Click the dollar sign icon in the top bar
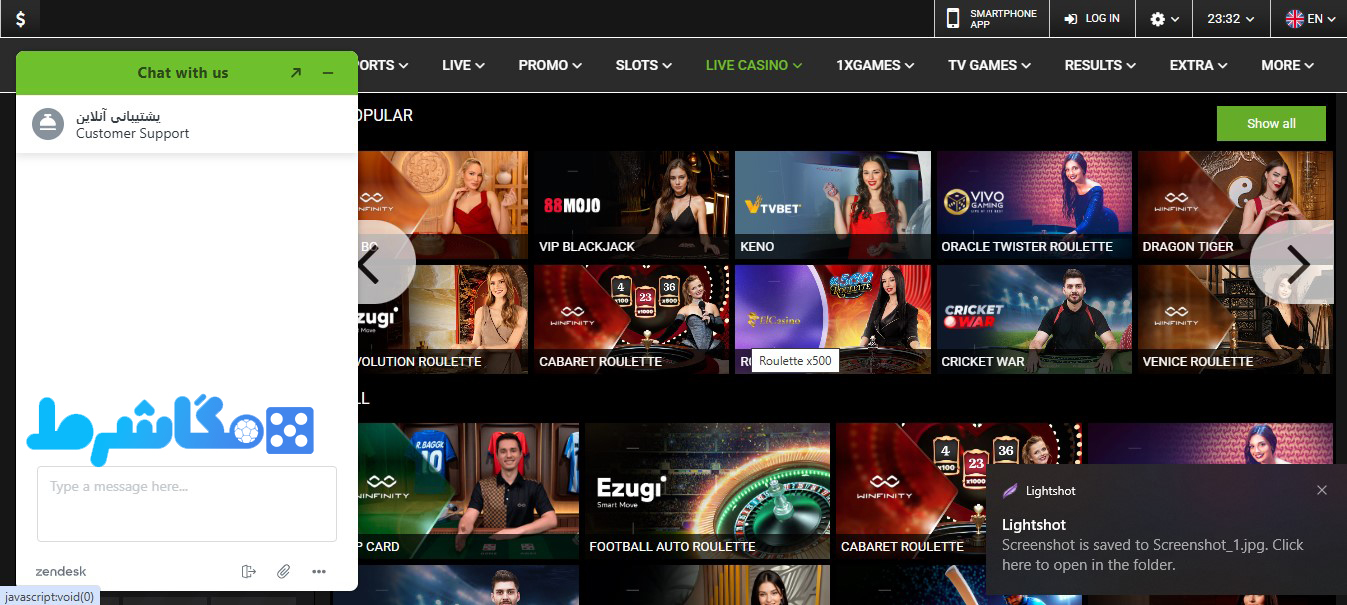Viewport: 1347px width, 605px height. pos(20,18)
